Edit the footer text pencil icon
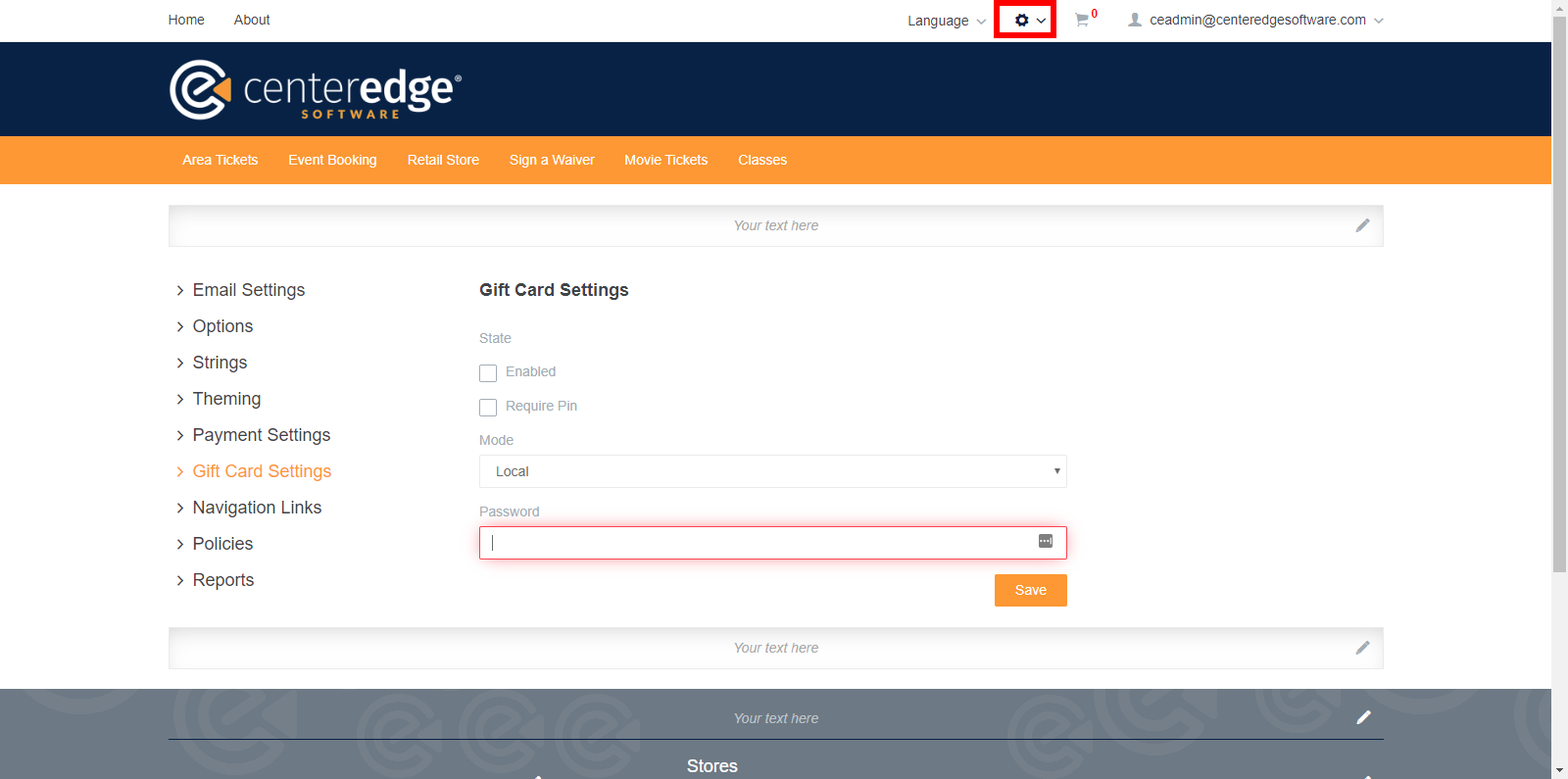The image size is (1568, 779). click(x=1363, y=717)
